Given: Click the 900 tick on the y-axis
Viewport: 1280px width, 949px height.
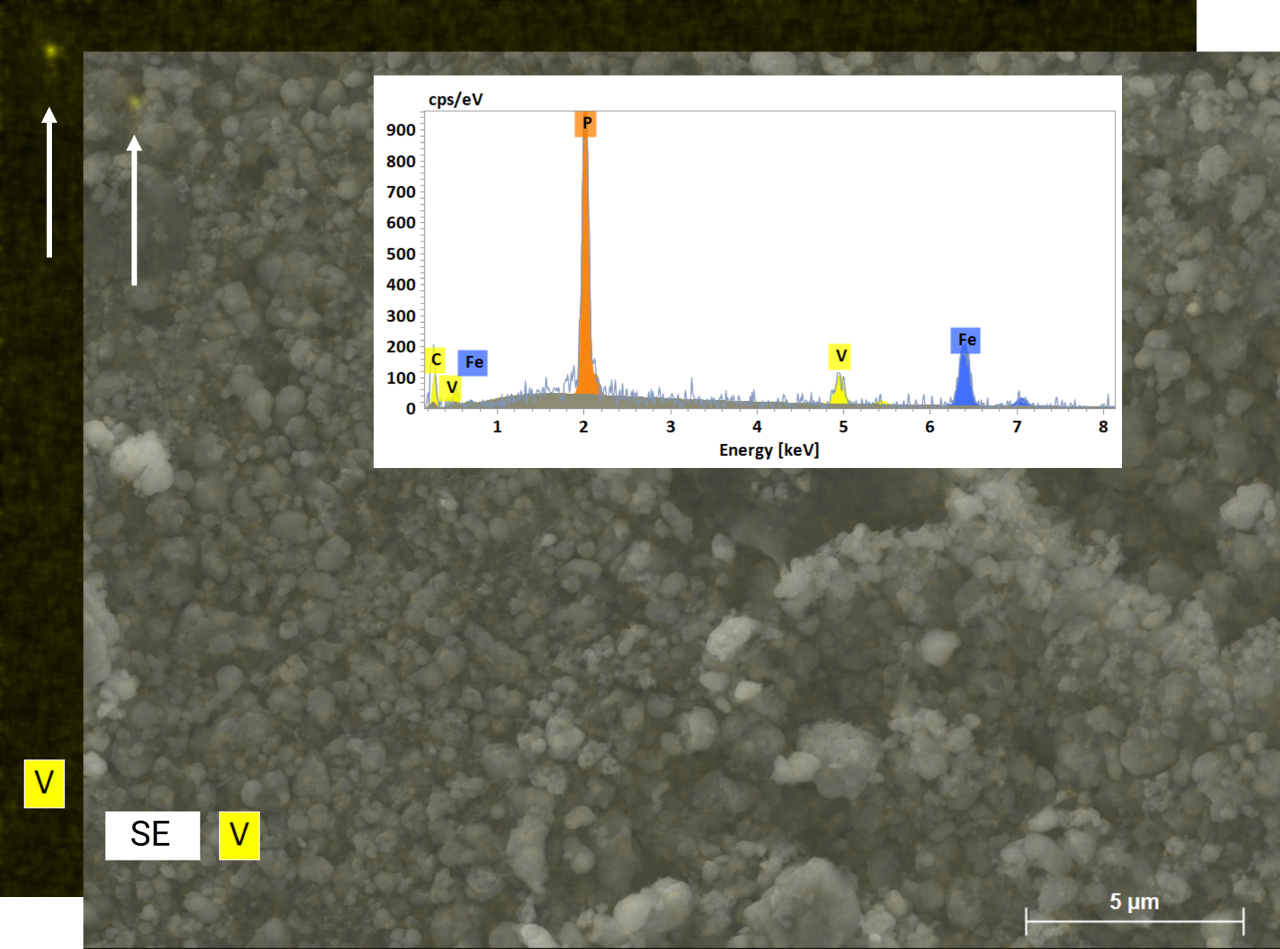Looking at the screenshot, I should [x=401, y=129].
